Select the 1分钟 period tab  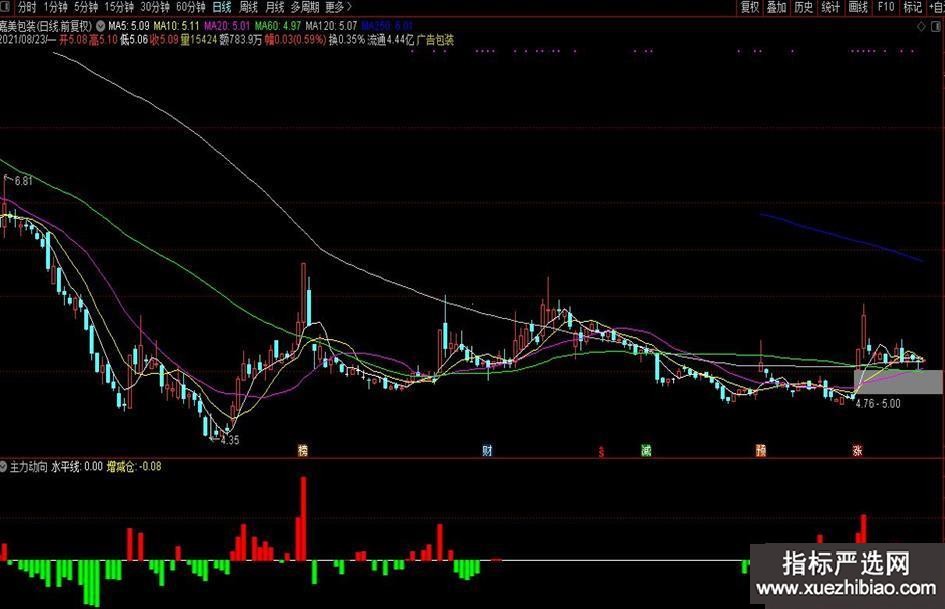[x=55, y=7]
